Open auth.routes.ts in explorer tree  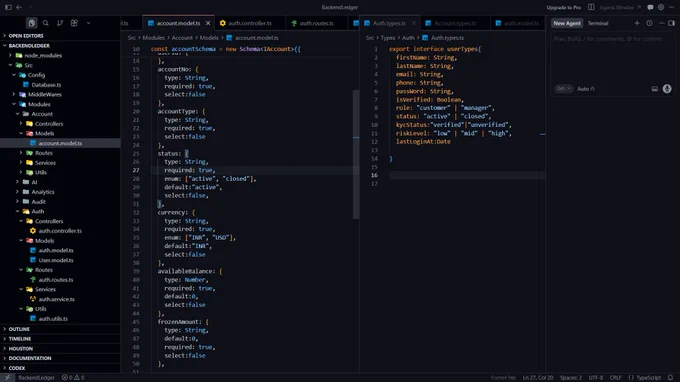click(x=56, y=280)
